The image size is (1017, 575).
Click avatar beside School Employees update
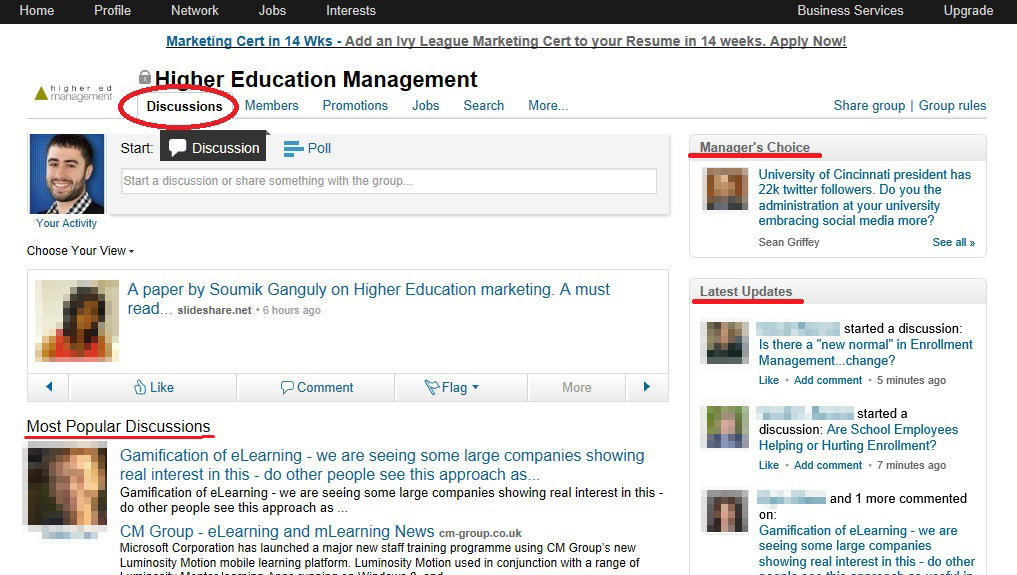[724, 427]
